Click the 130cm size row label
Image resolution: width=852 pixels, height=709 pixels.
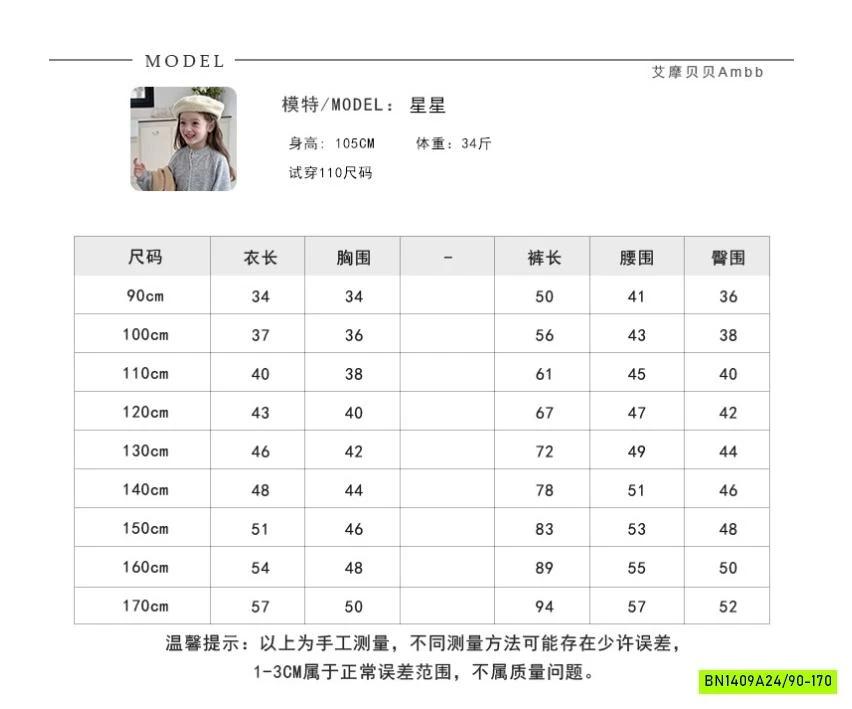[145, 451]
